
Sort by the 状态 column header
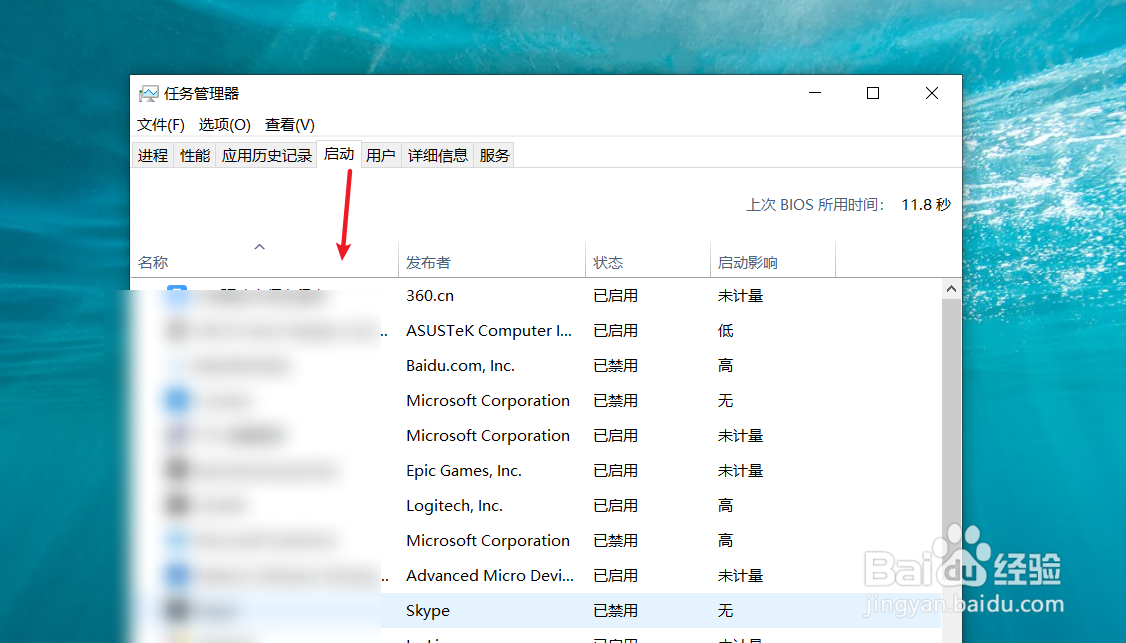(x=648, y=259)
